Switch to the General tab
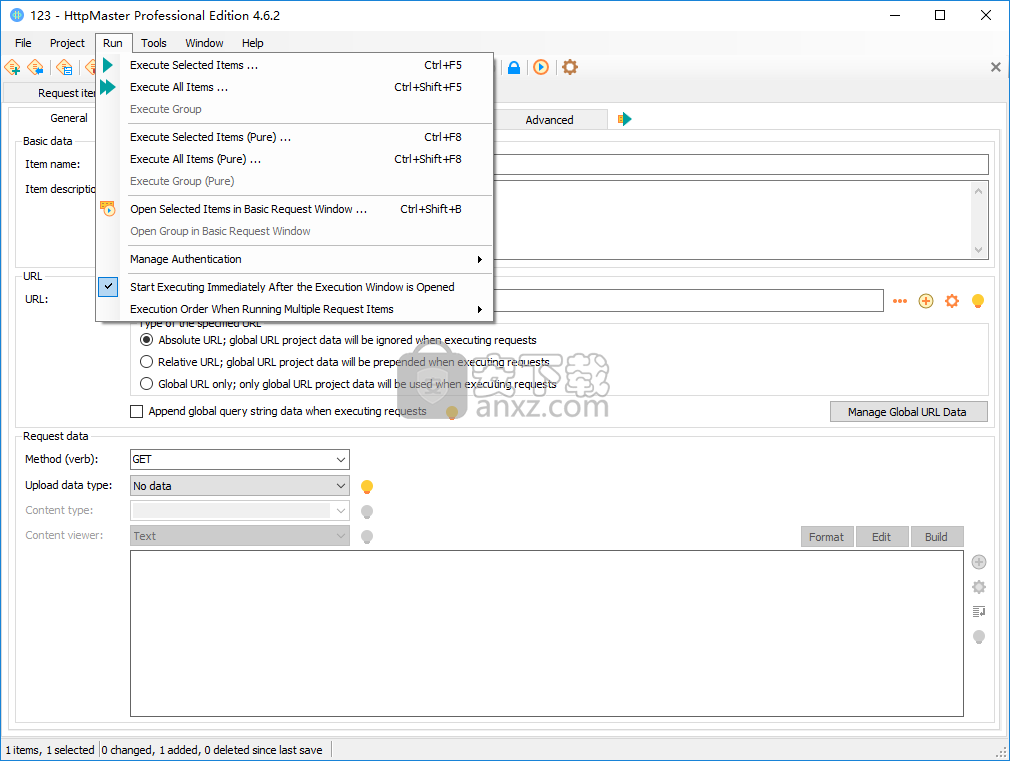The image size is (1010, 761). coord(69,119)
